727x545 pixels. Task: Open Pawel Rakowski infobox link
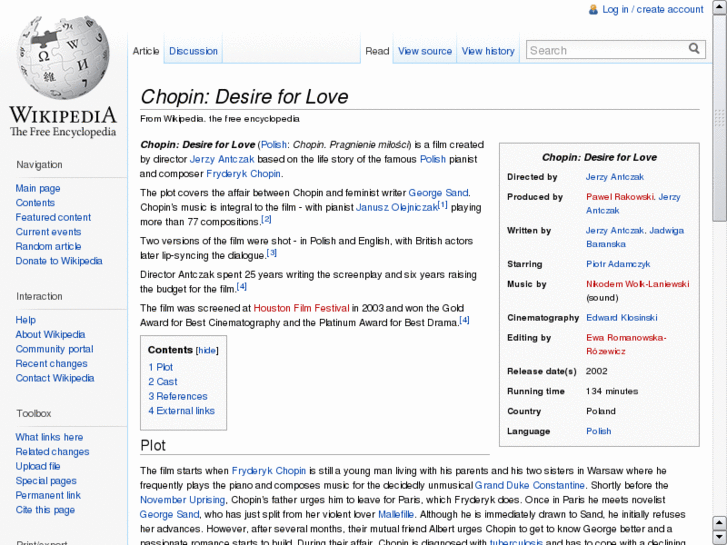tap(620, 197)
